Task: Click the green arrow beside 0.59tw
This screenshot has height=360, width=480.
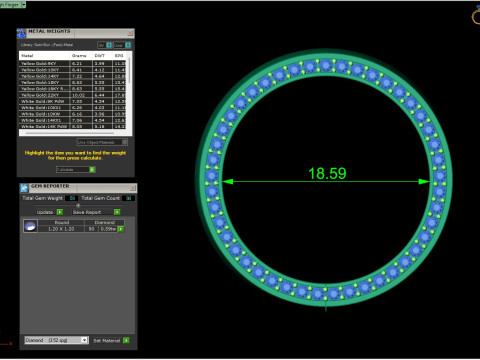Action: pyautogui.click(x=121, y=229)
